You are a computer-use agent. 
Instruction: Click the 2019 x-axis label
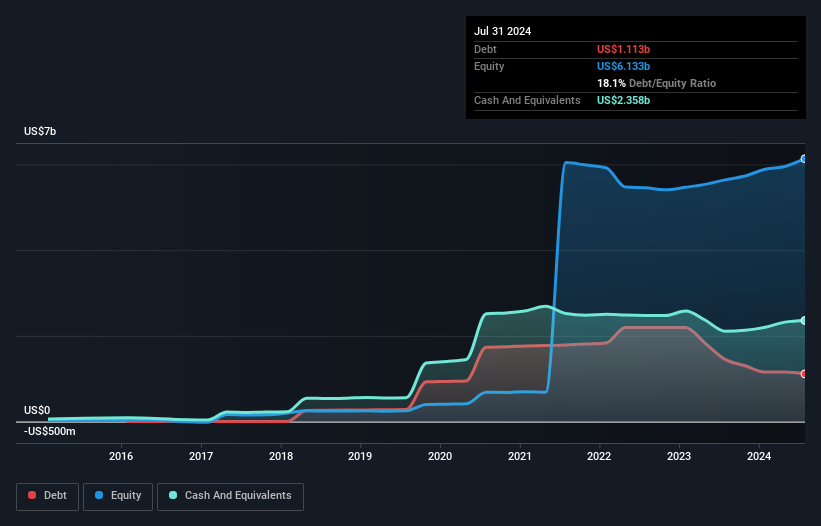coord(360,456)
